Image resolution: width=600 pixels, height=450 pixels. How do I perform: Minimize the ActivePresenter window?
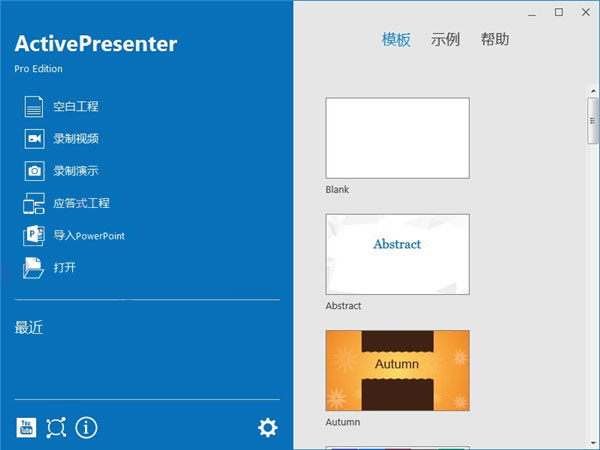(532, 13)
